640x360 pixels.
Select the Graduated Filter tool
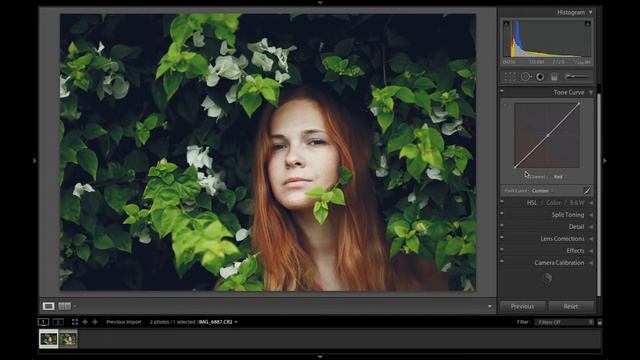pyautogui.click(x=554, y=77)
